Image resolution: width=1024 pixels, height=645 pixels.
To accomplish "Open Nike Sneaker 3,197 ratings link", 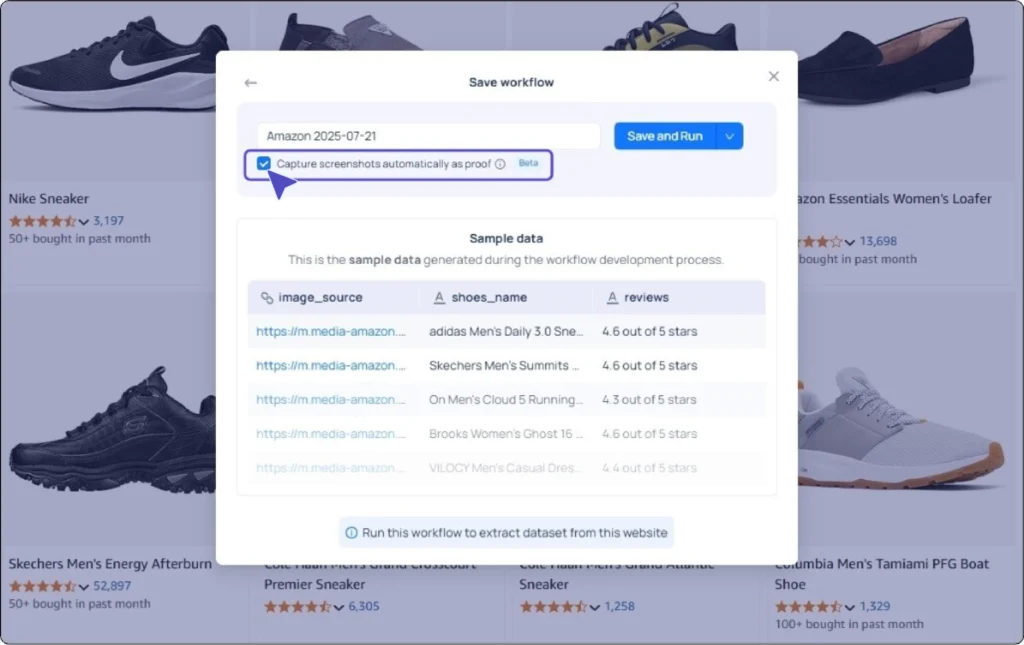I will pyautogui.click(x=108, y=221).
